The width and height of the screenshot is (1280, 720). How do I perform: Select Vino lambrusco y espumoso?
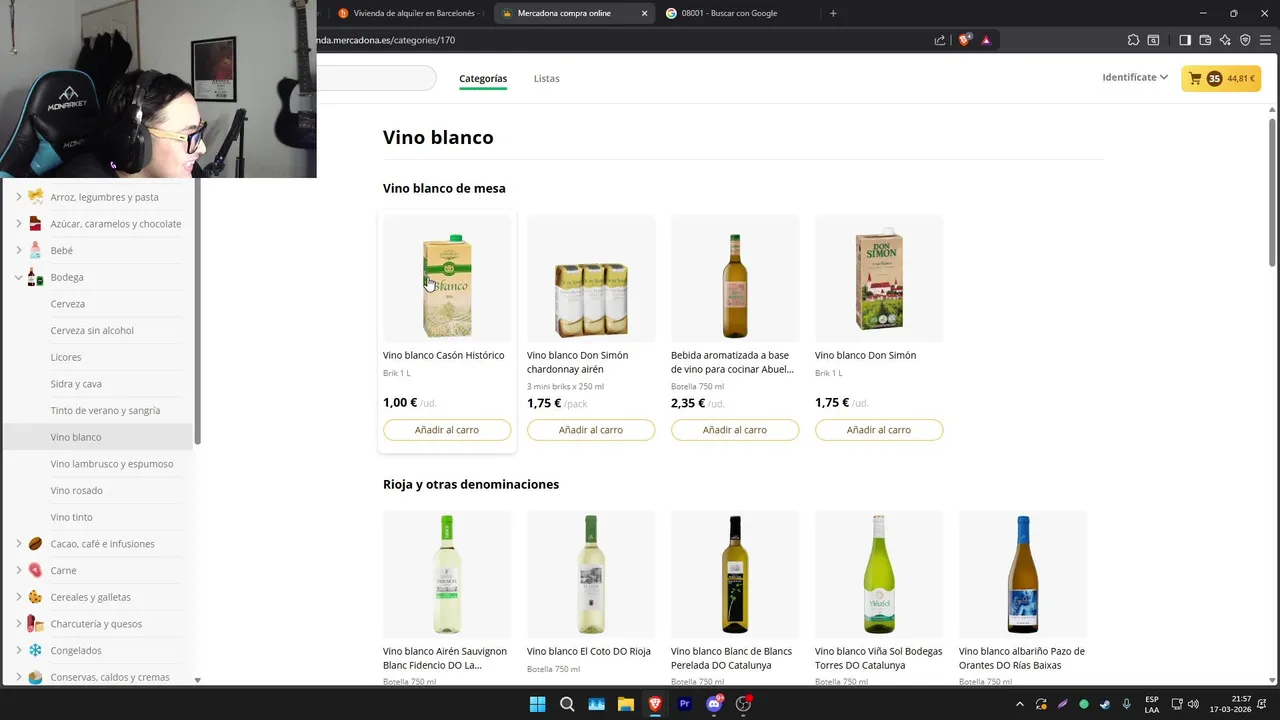click(x=112, y=464)
